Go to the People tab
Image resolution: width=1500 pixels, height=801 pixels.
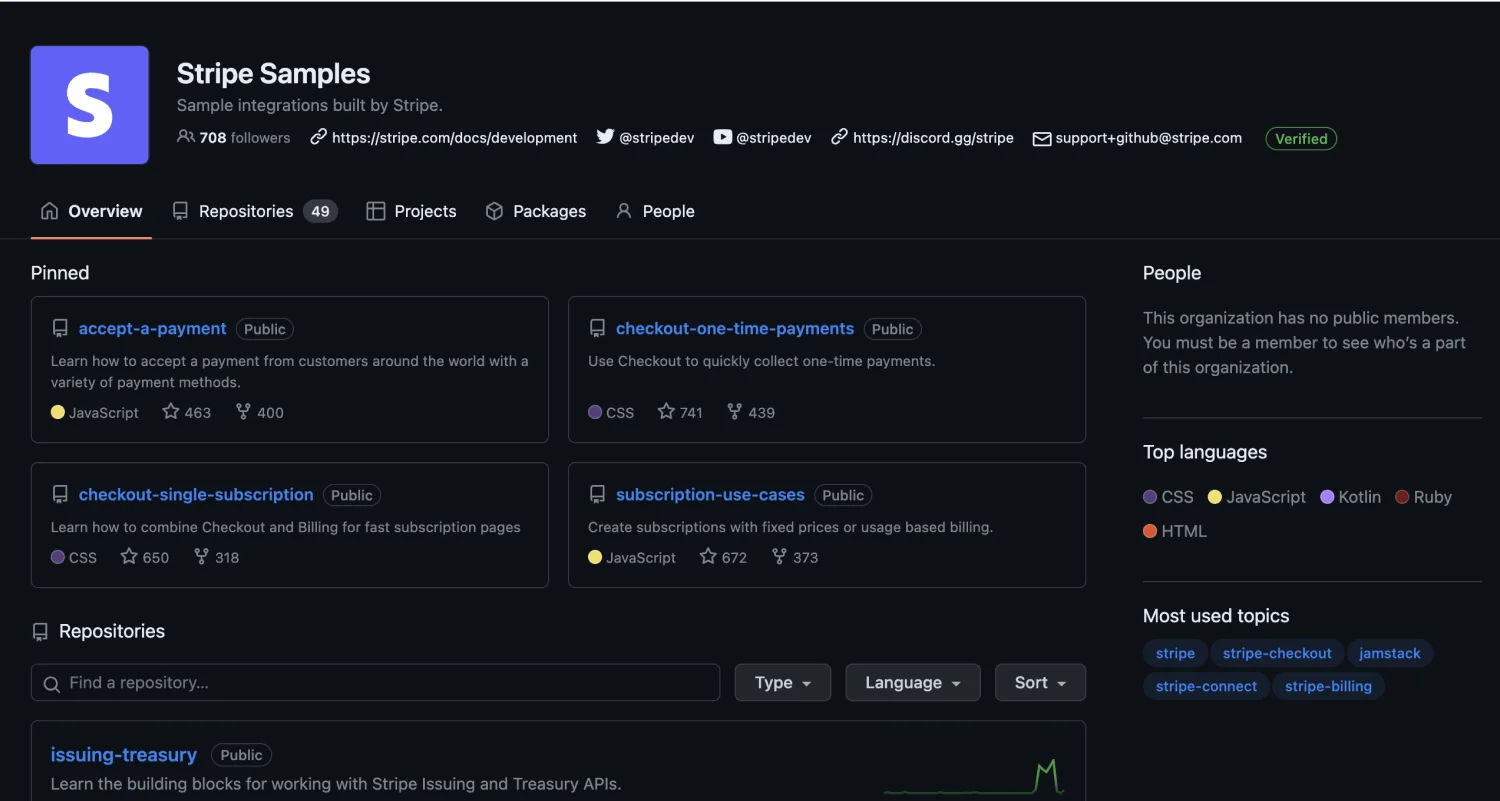click(x=655, y=211)
